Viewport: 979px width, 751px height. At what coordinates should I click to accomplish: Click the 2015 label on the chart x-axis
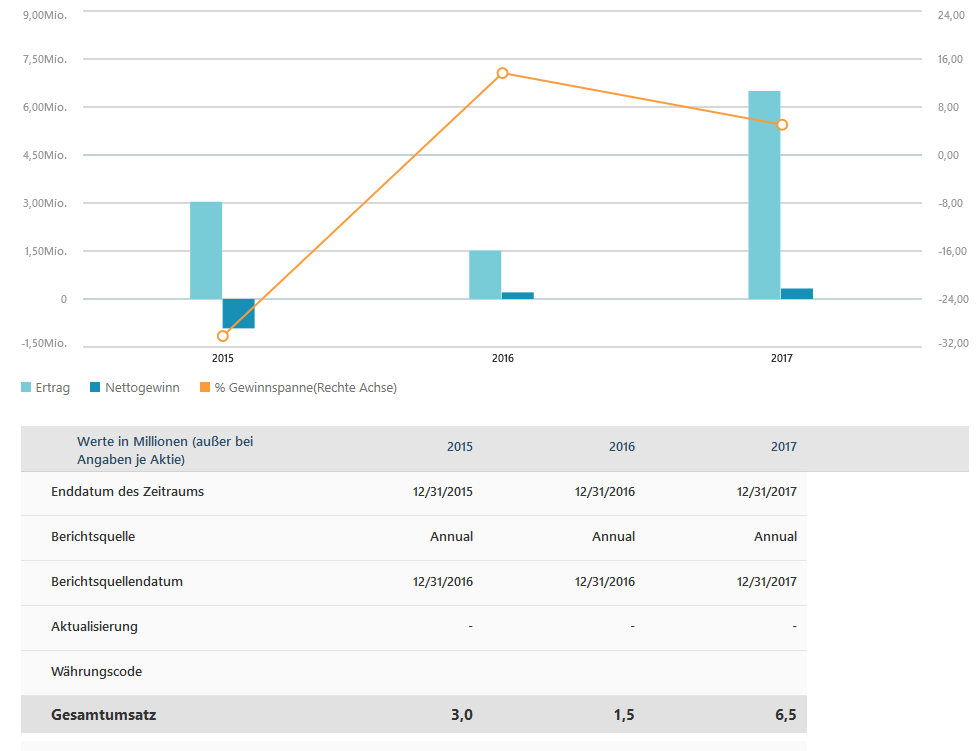click(223, 358)
